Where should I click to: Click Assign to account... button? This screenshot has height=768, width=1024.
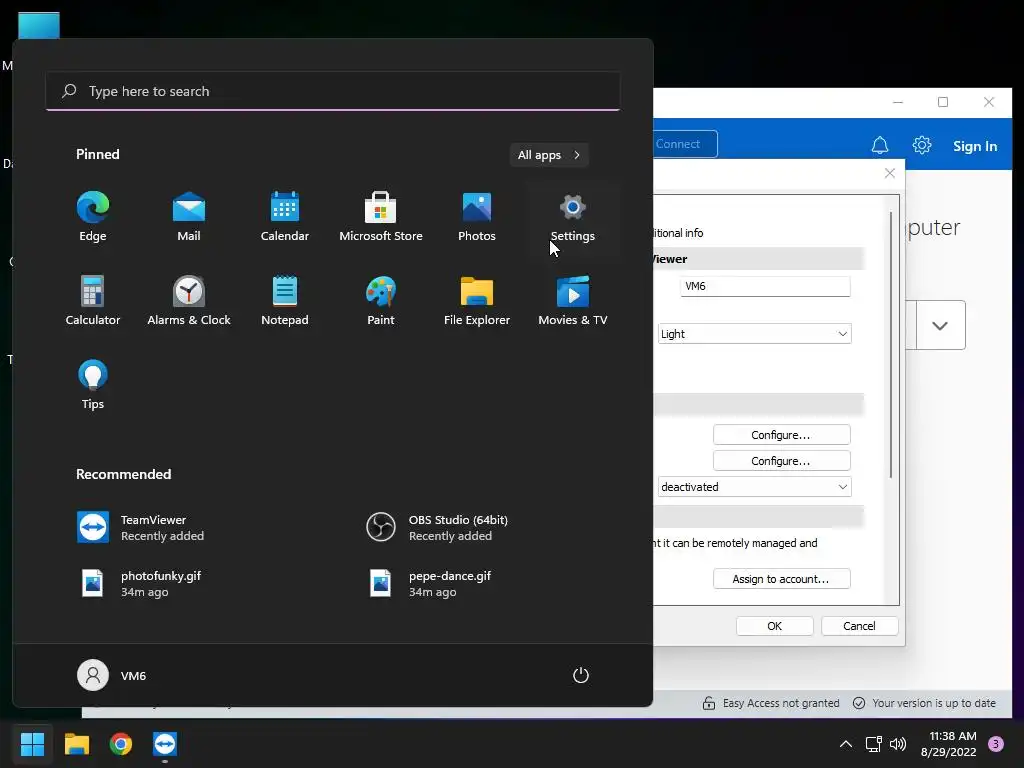point(781,579)
